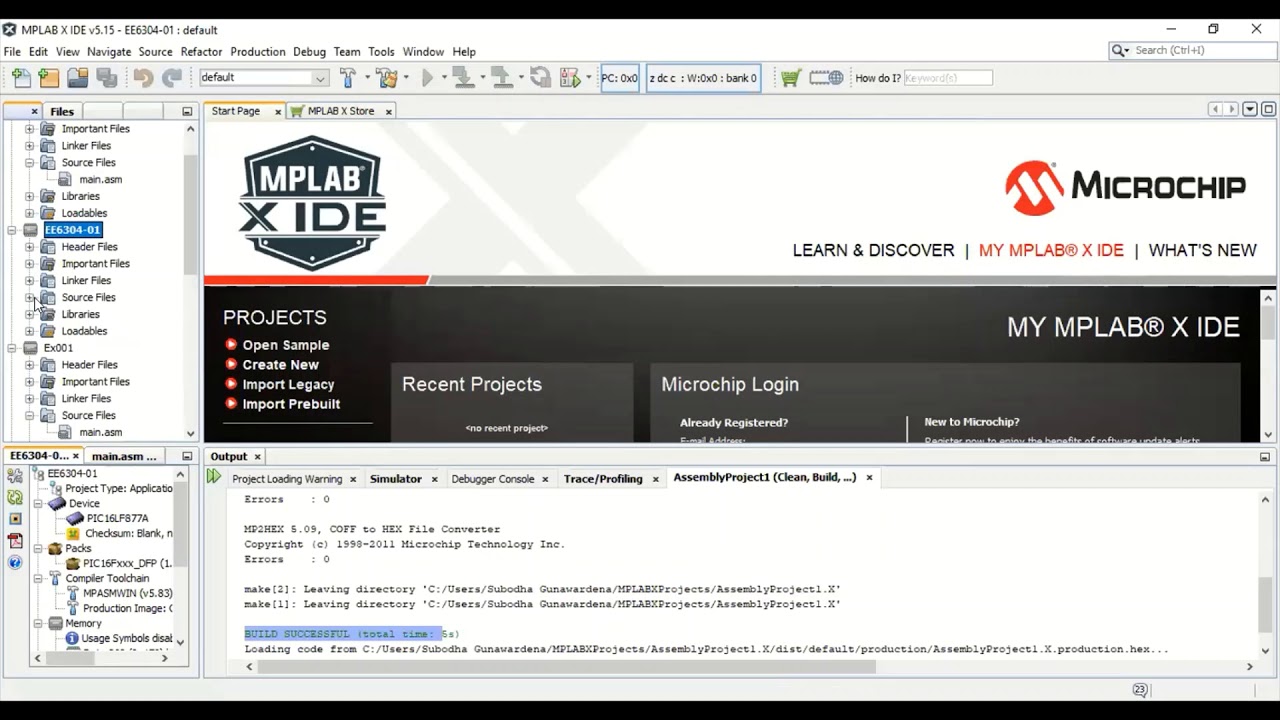Click Open Sample link
Viewport: 1280px width, 720px height.
285,345
